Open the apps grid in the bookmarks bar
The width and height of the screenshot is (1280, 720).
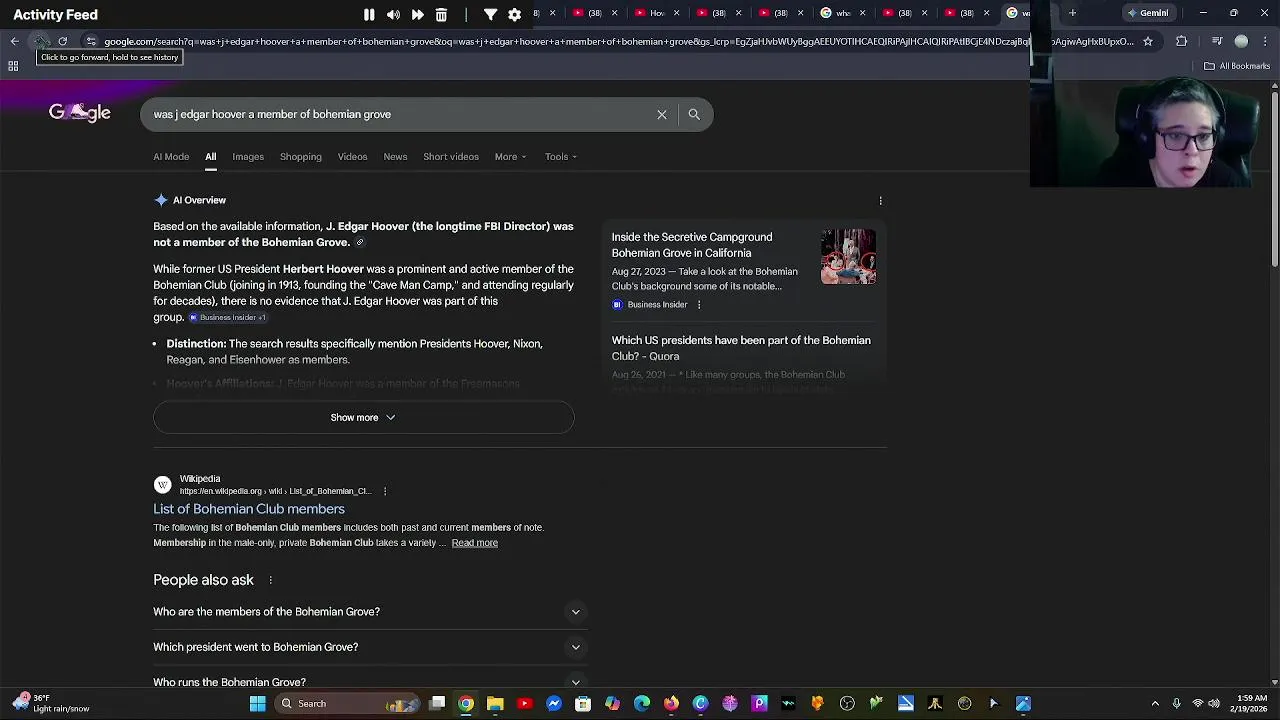click(13, 66)
